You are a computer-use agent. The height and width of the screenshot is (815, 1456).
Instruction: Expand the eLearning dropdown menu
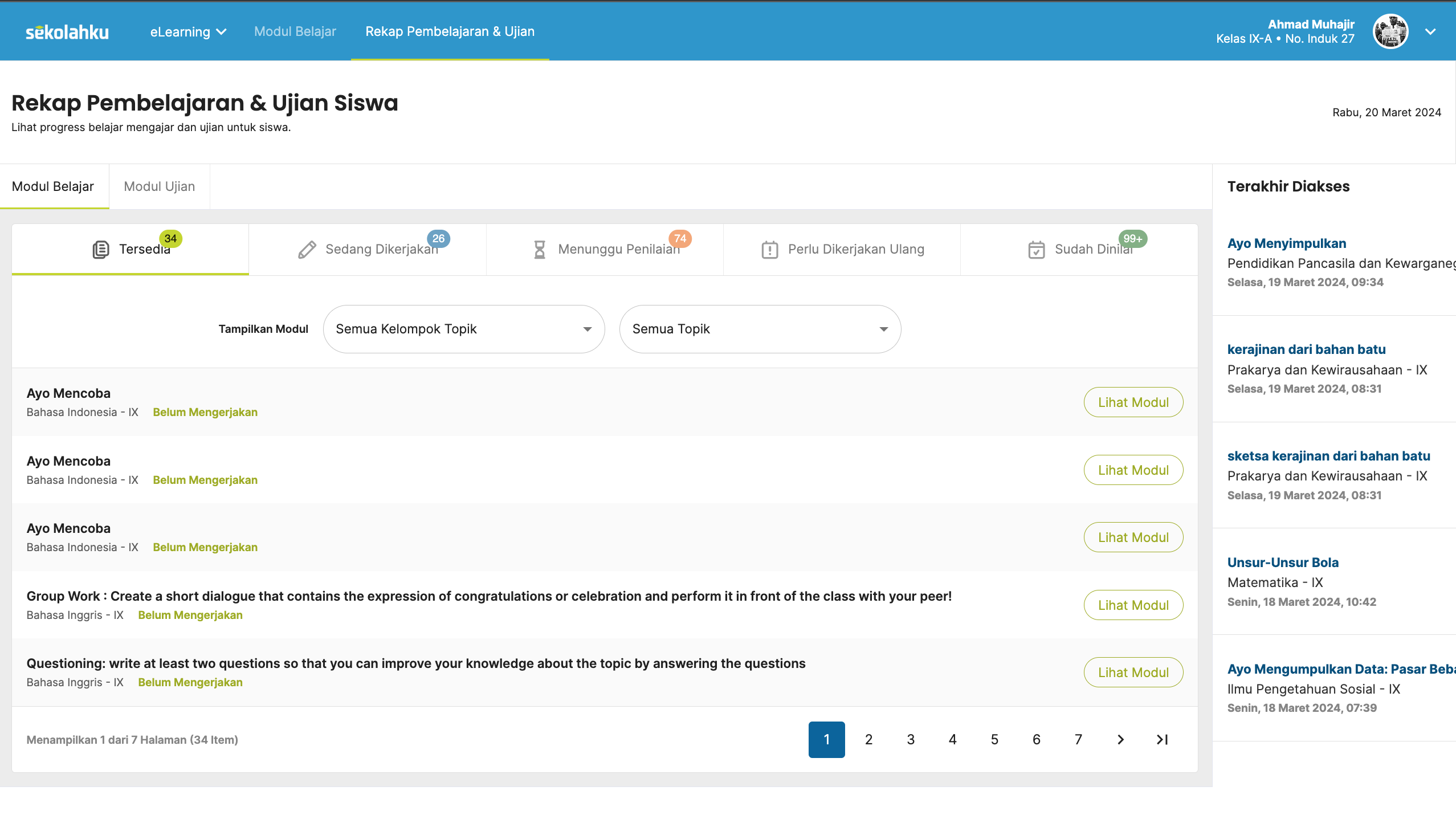tap(188, 32)
